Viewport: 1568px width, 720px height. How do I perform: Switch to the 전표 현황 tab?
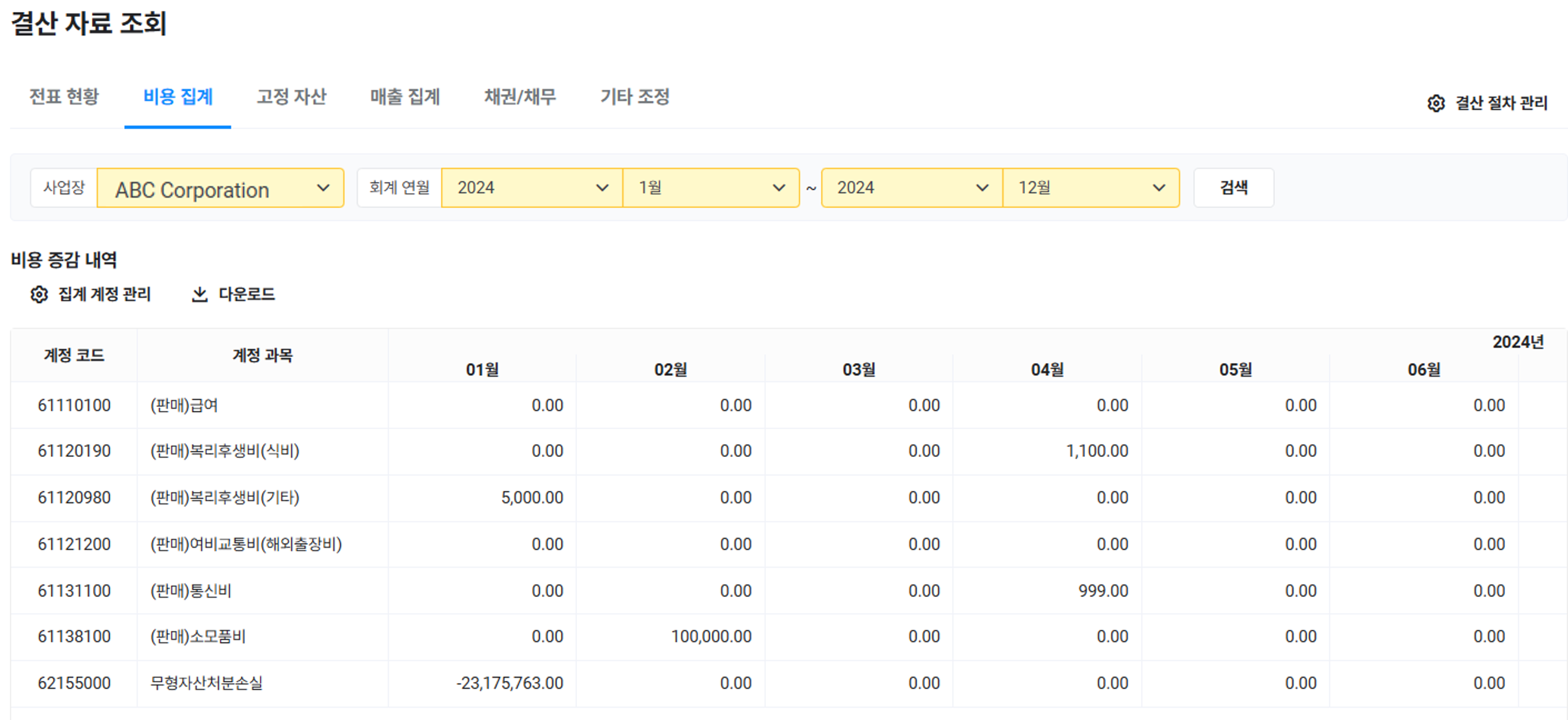pos(64,97)
